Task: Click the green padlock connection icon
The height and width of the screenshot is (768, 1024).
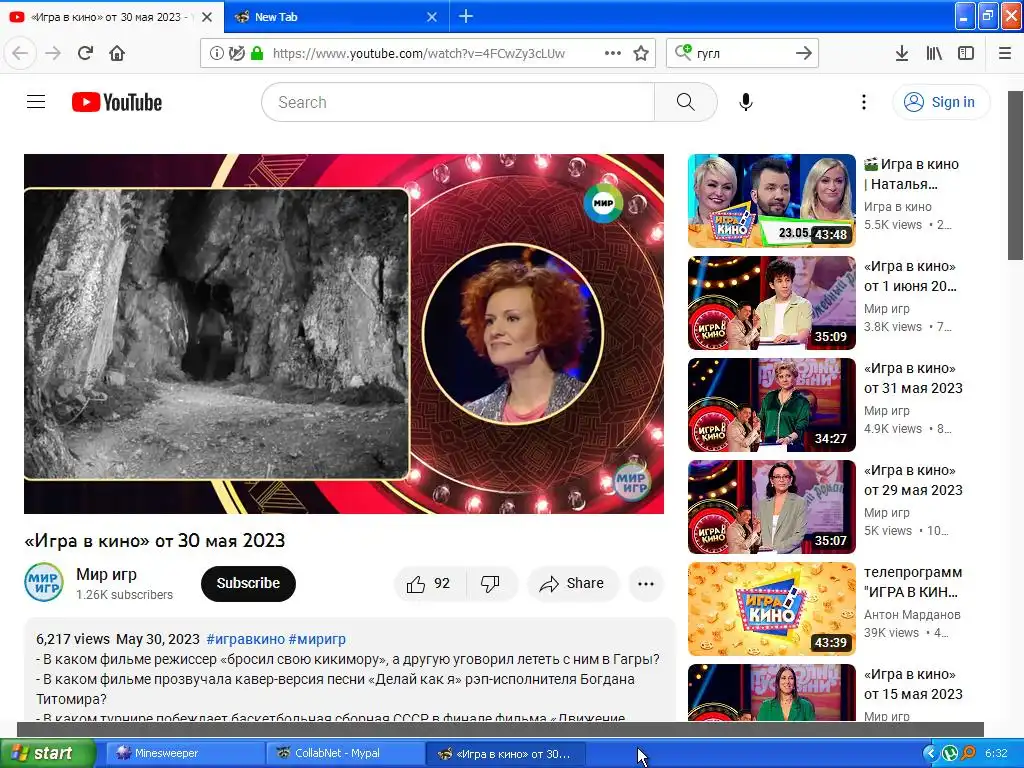Action: pos(257,54)
